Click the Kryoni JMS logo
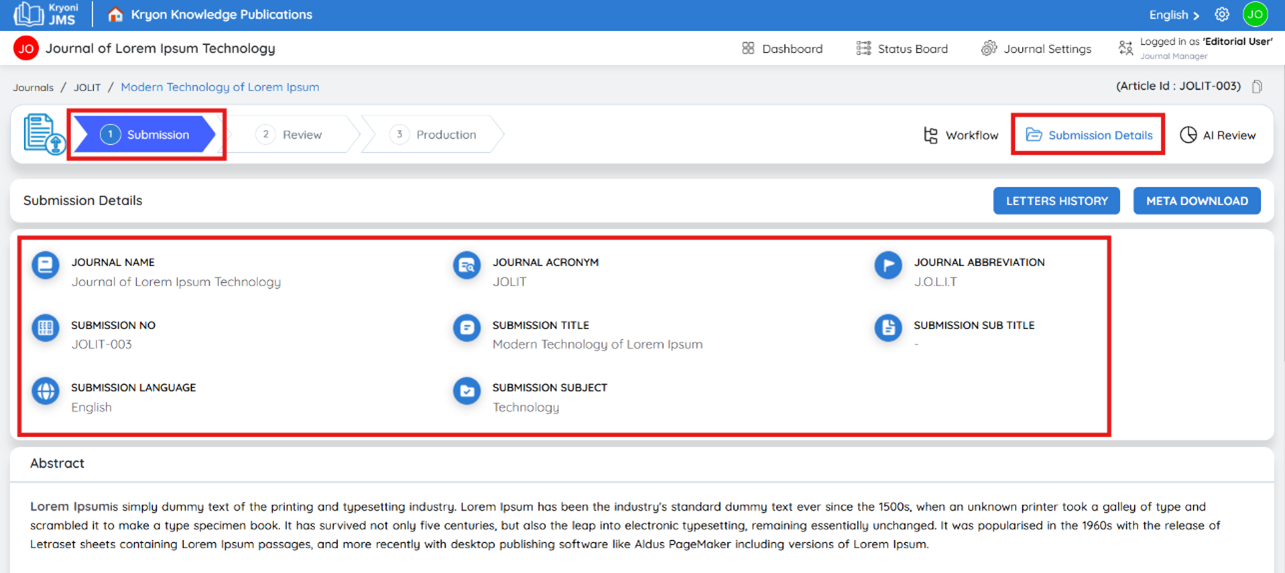This screenshot has height=573, width=1285. (x=44, y=14)
